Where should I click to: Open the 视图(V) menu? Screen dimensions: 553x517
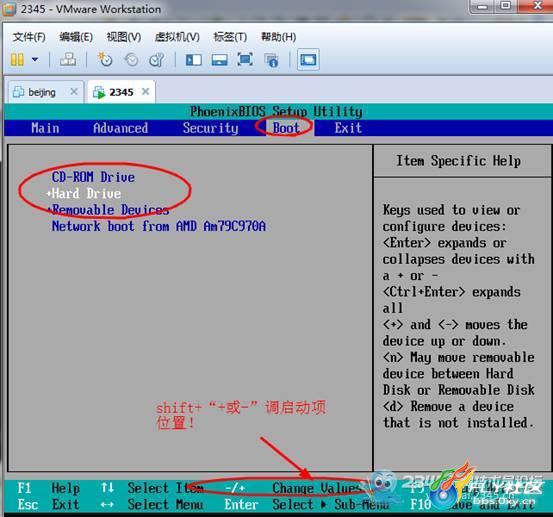[x=124, y=37]
